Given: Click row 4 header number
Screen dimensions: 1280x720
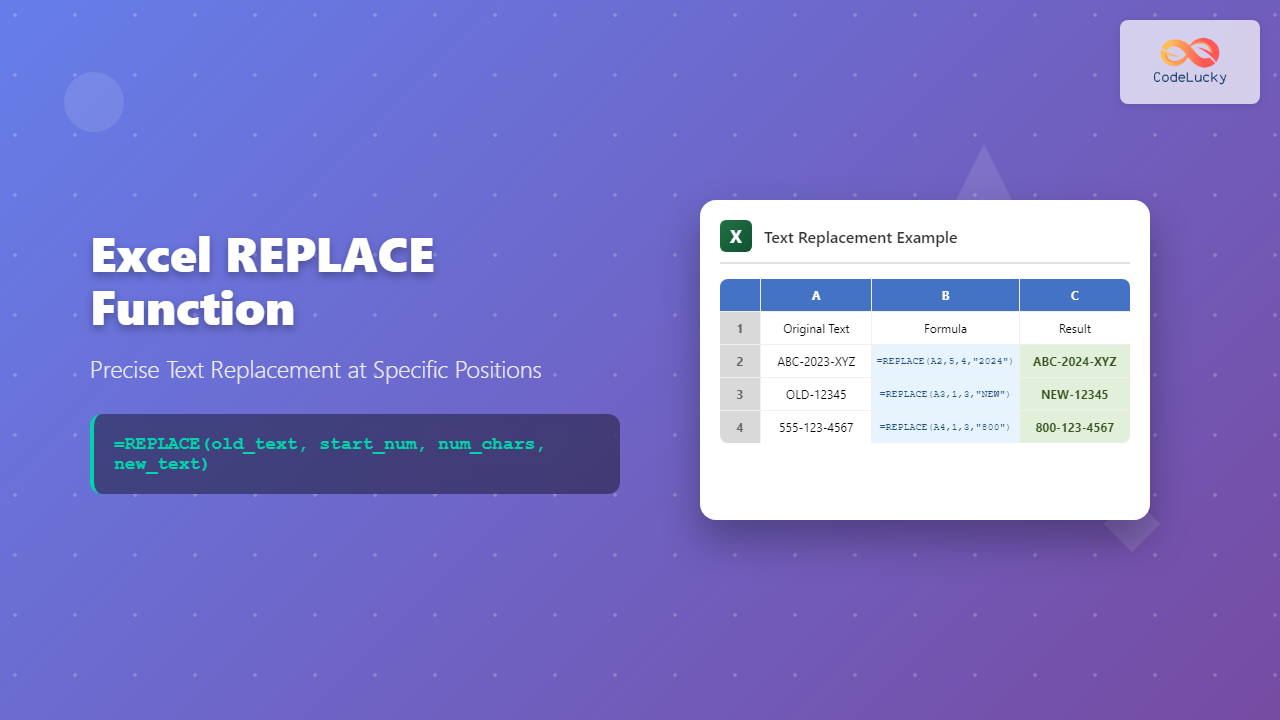Looking at the screenshot, I should point(740,427).
